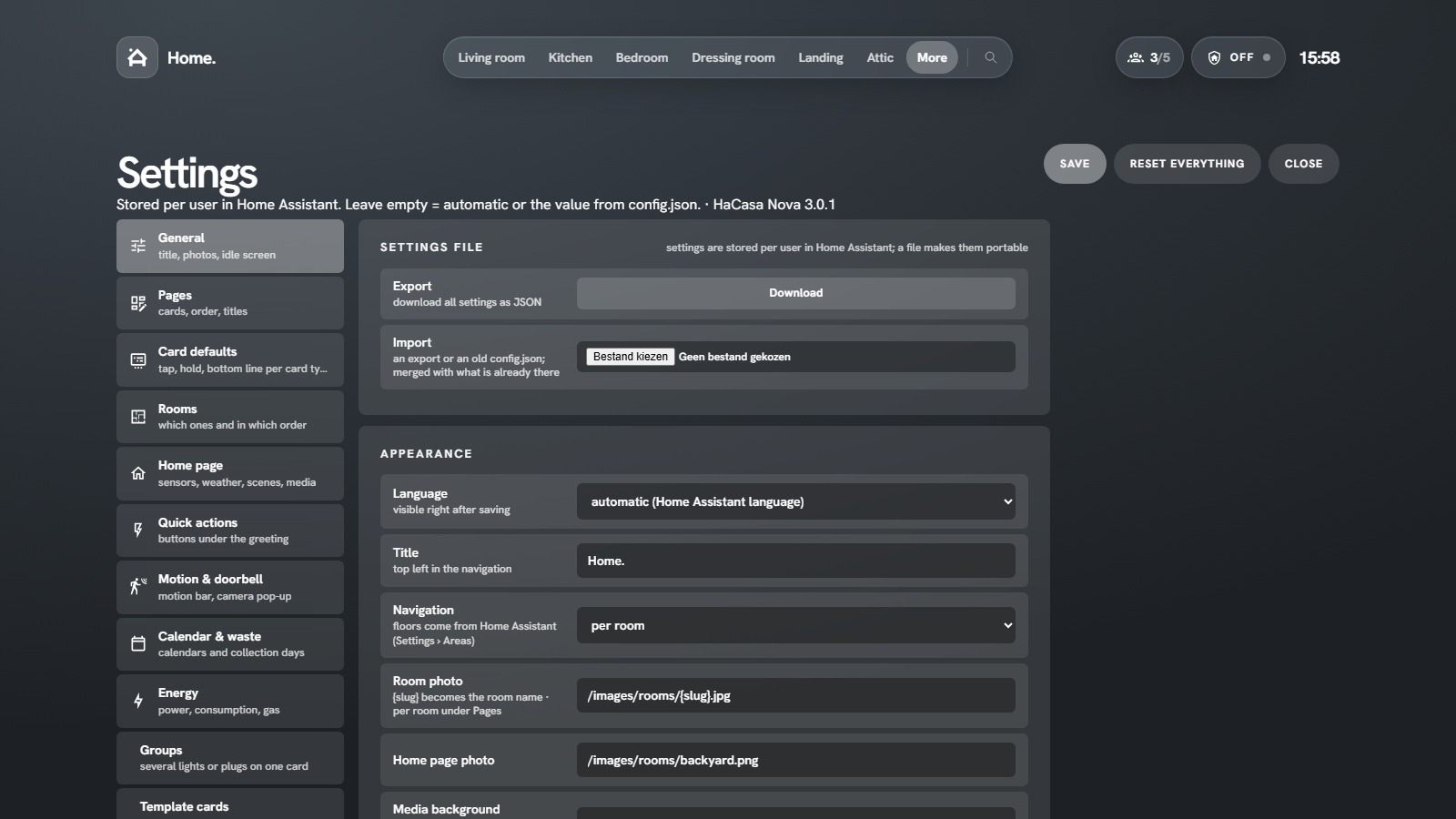The width and height of the screenshot is (1456, 819).
Task: Toggle the alarm shield OFF switch
Action: tap(1239, 57)
